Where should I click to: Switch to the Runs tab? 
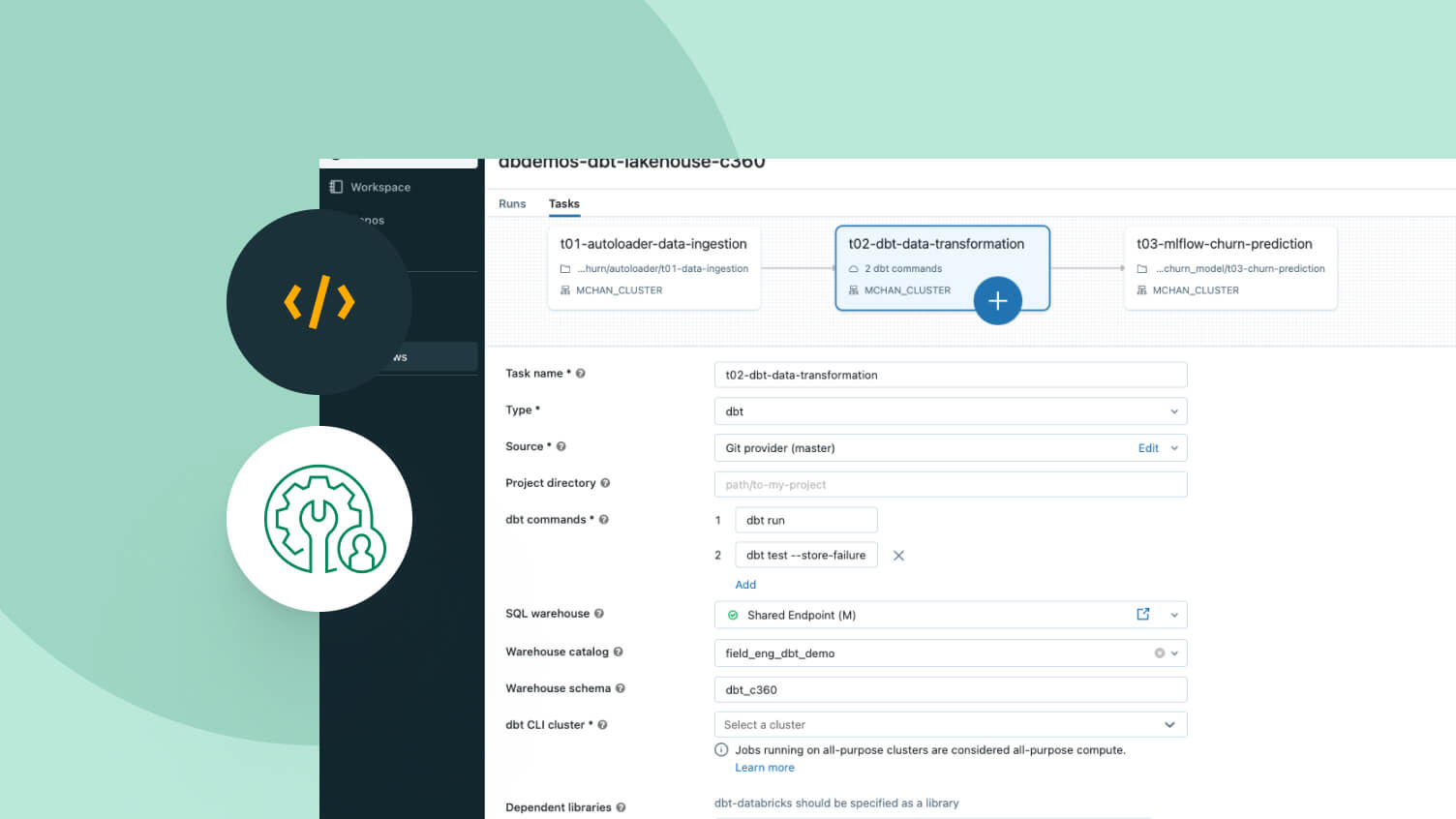(x=512, y=203)
